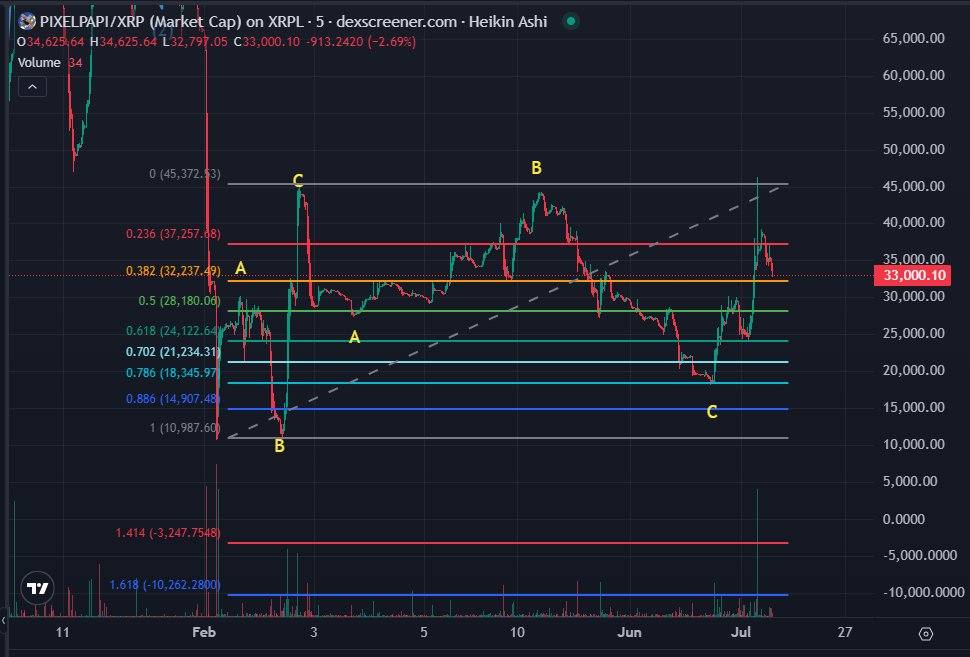Select the 1.618 Fibonacci extension label
Image resolution: width=970 pixels, height=657 pixels.
[x=165, y=585]
